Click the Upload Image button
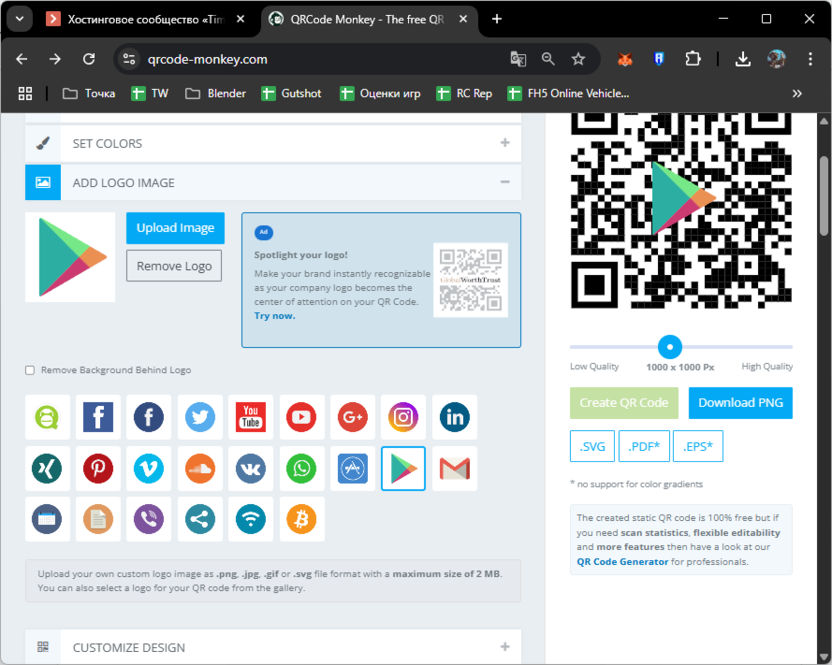Screen dimensions: 832x665 [175, 228]
